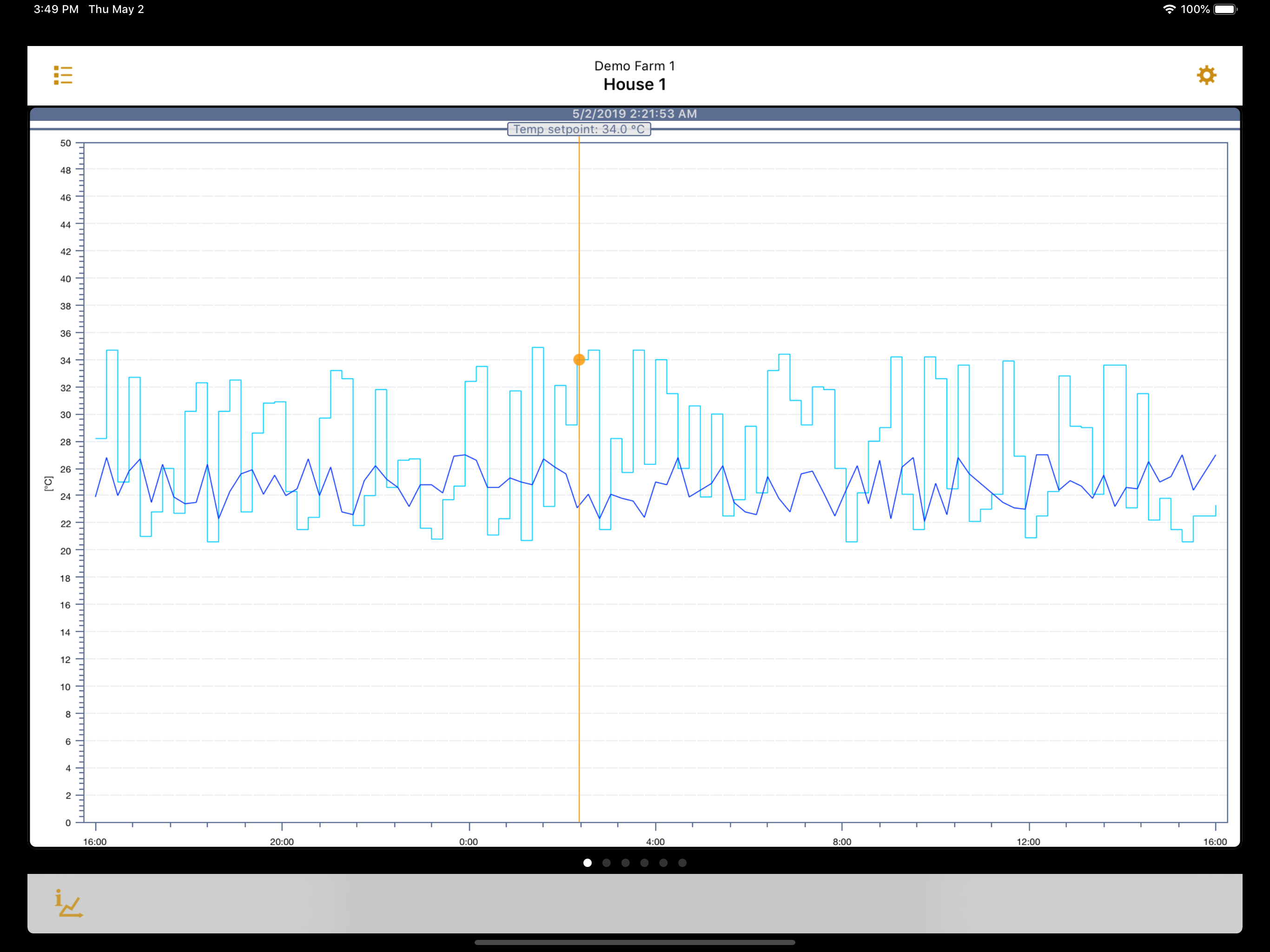
Task: Click the 50 value on y-axis
Action: [x=66, y=143]
